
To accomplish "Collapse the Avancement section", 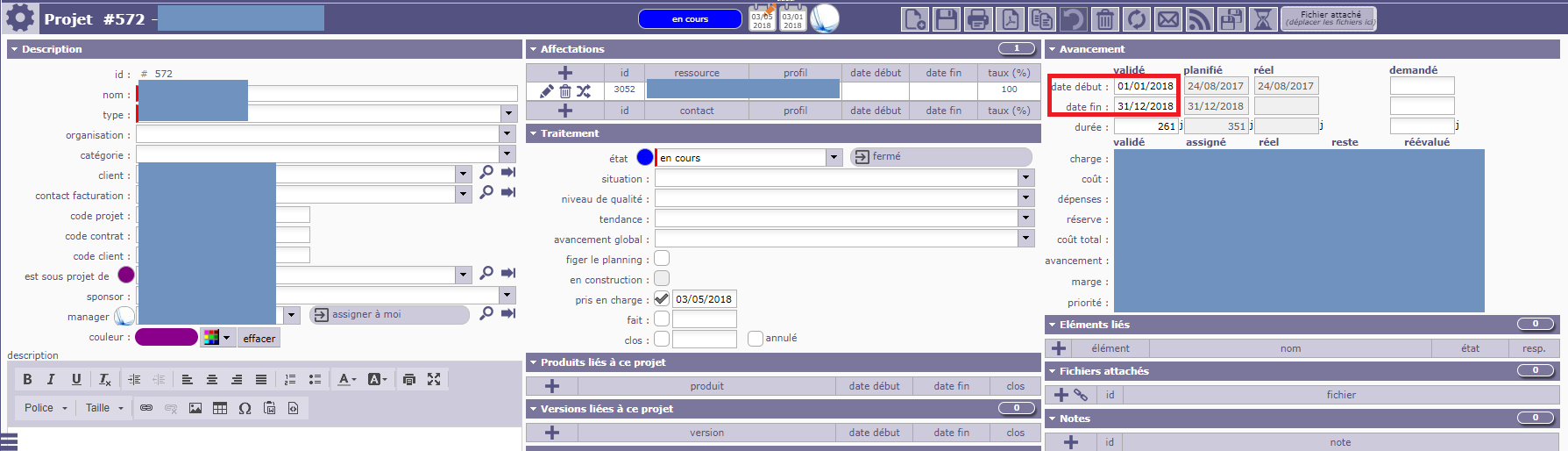I will point(1053,50).
